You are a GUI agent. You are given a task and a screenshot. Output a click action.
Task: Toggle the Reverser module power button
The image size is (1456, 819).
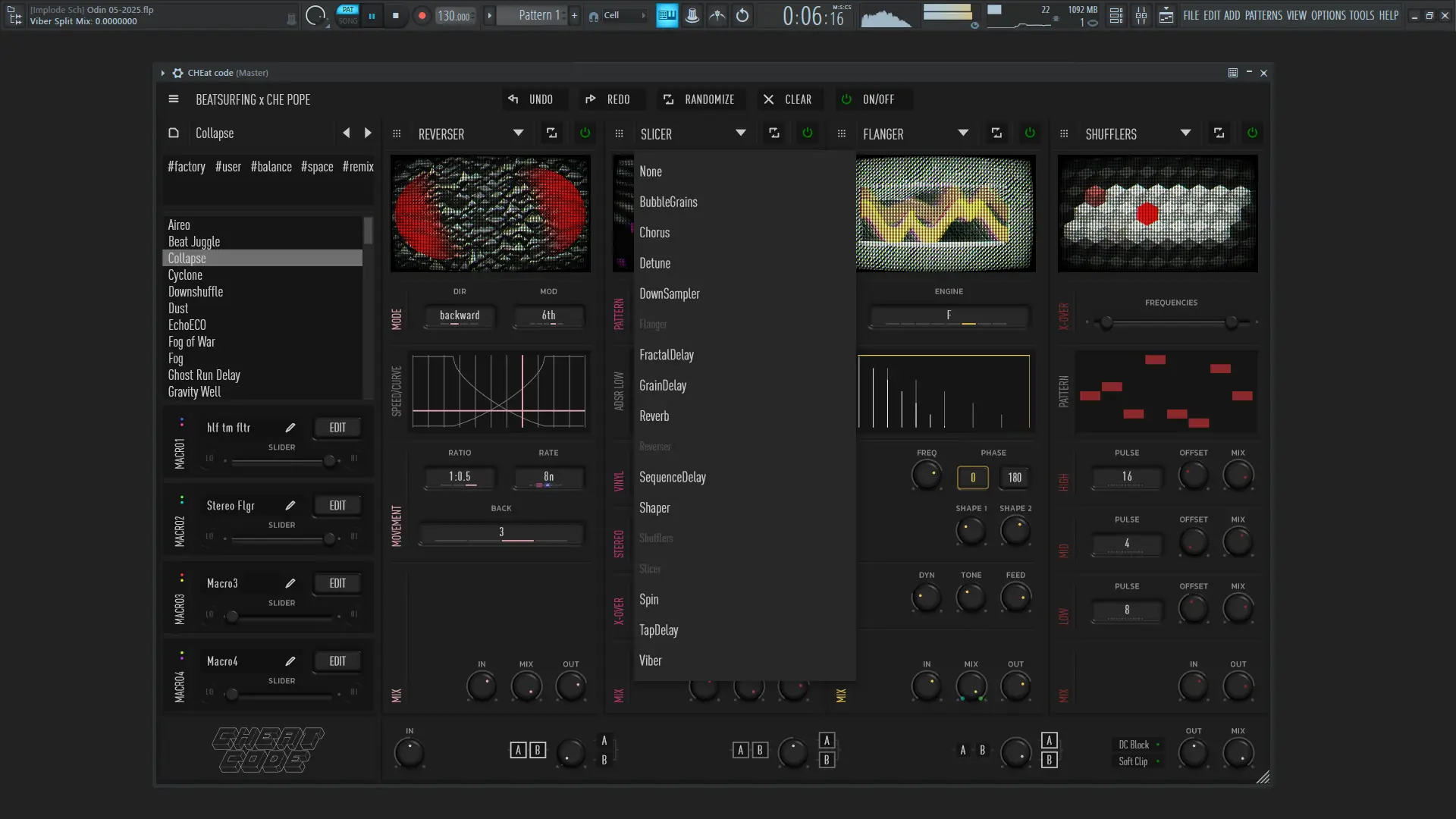585,133
